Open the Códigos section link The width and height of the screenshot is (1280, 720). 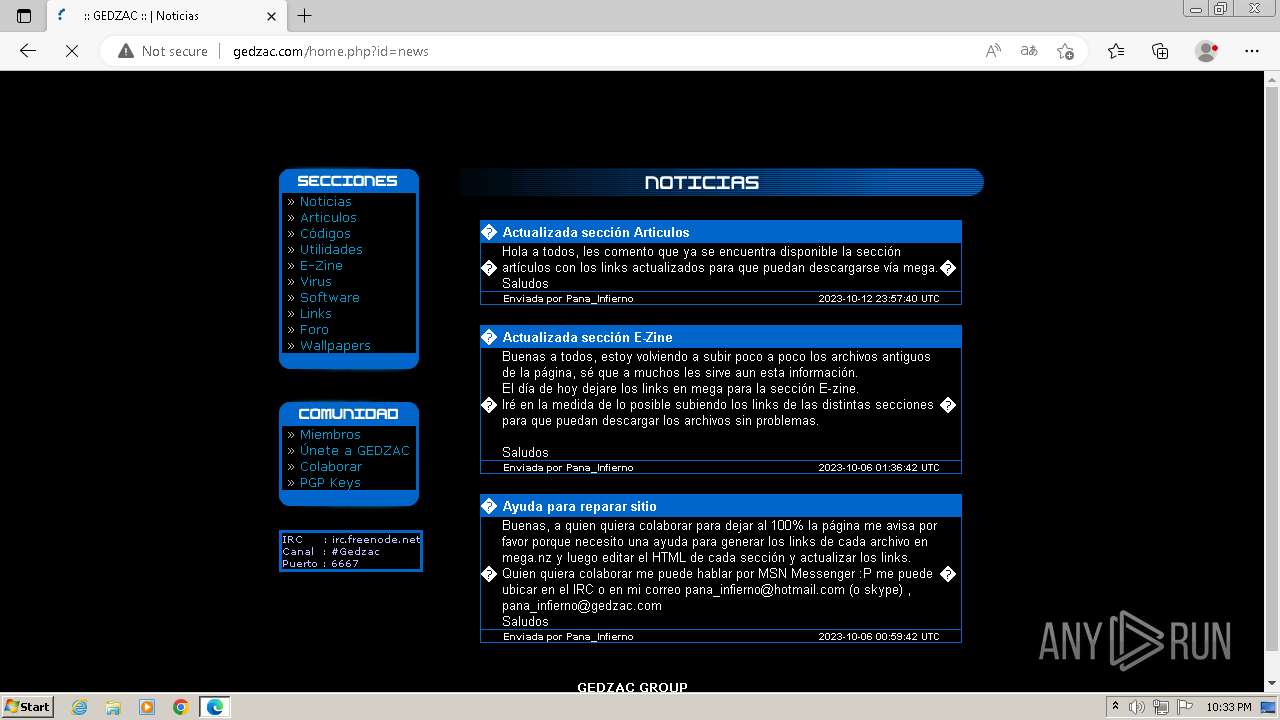click(x=325, y=233)
